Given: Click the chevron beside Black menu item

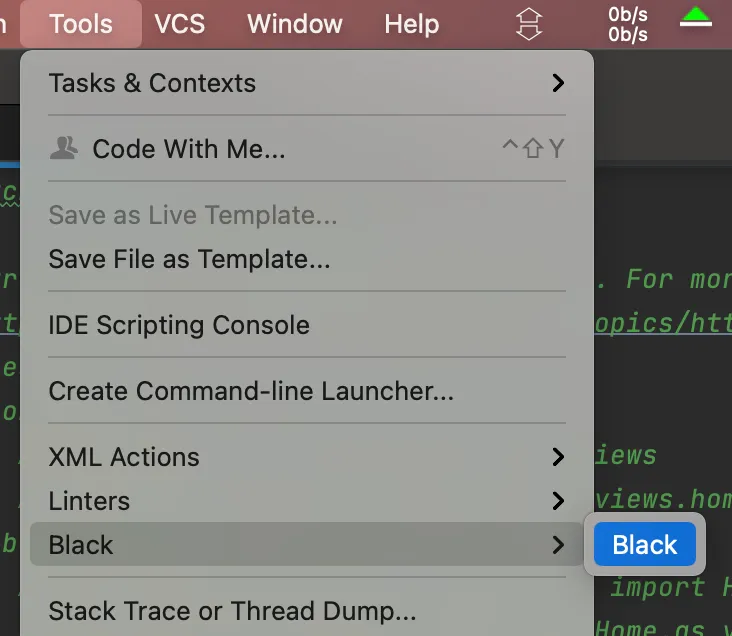Looking at the screenshot, I should [x=557, y=544].
